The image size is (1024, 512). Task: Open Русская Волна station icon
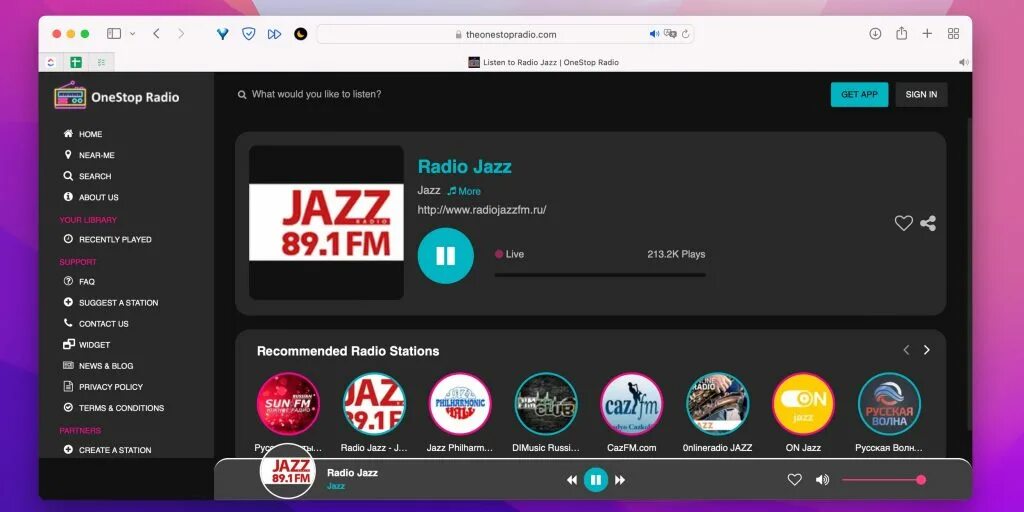pyautogui.click(x=889, y=404)
